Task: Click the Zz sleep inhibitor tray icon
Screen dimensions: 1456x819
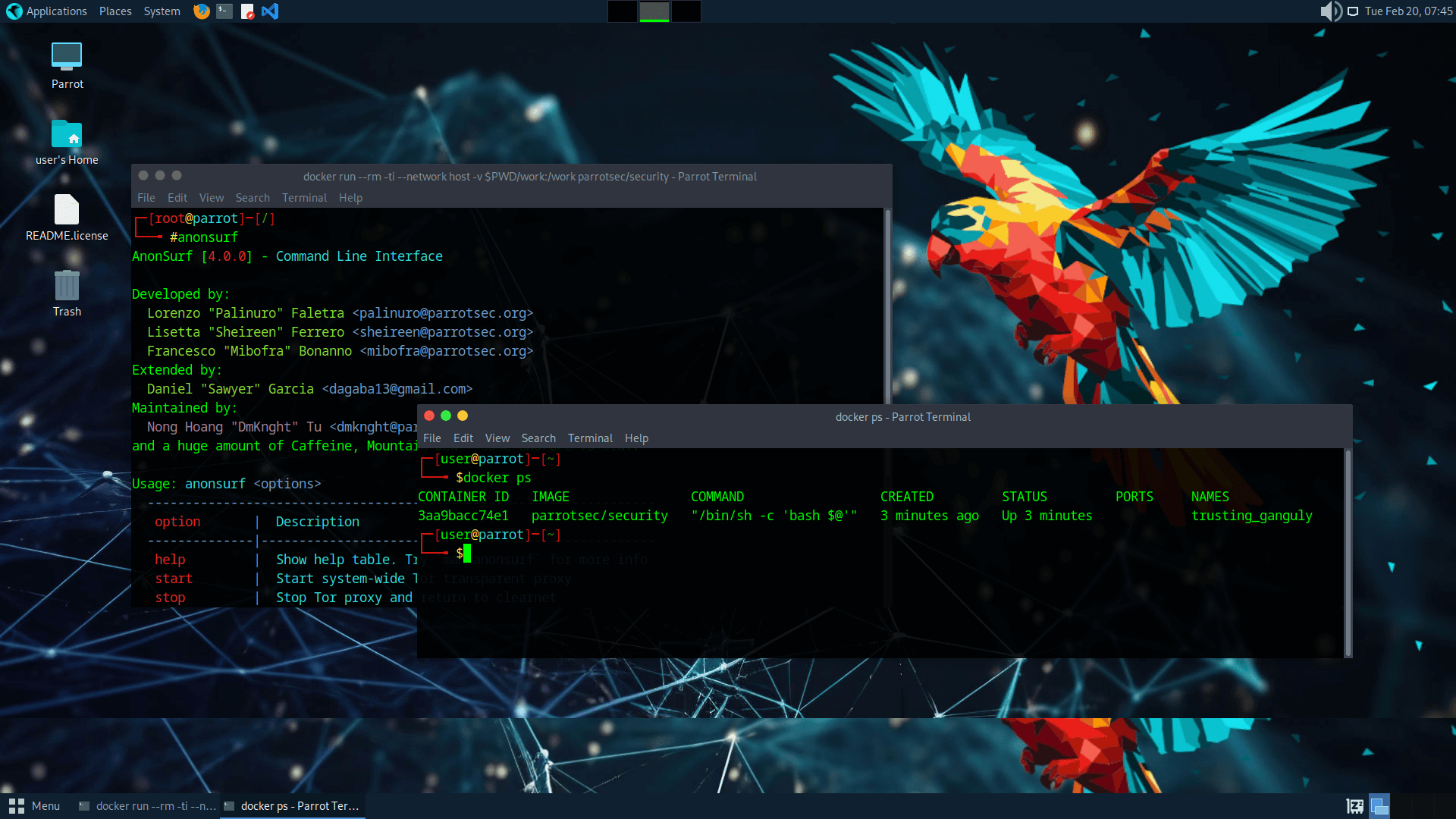Action: (1354, 806)
